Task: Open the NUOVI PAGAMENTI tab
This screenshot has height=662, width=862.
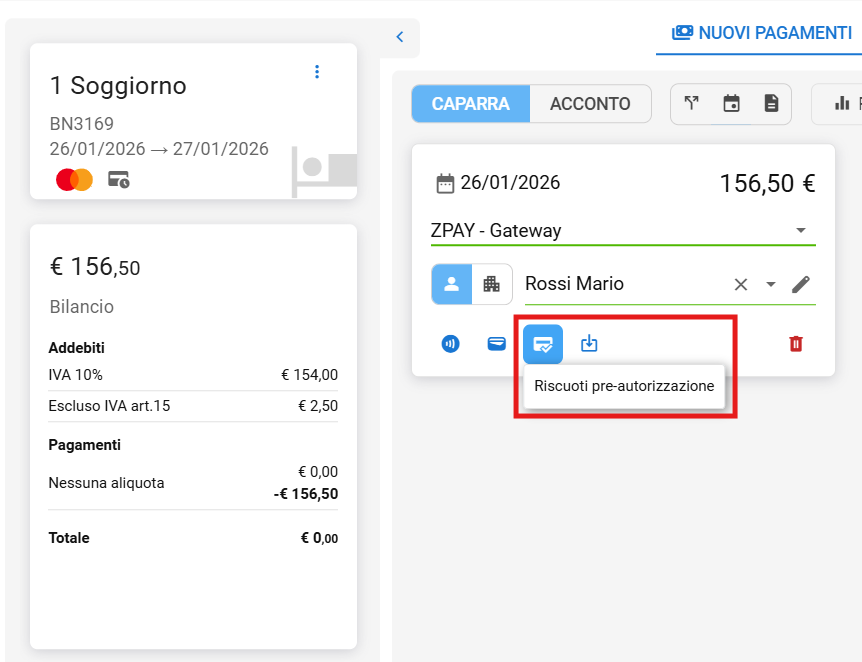Action: pyautogui.click(x=762, y=33)
